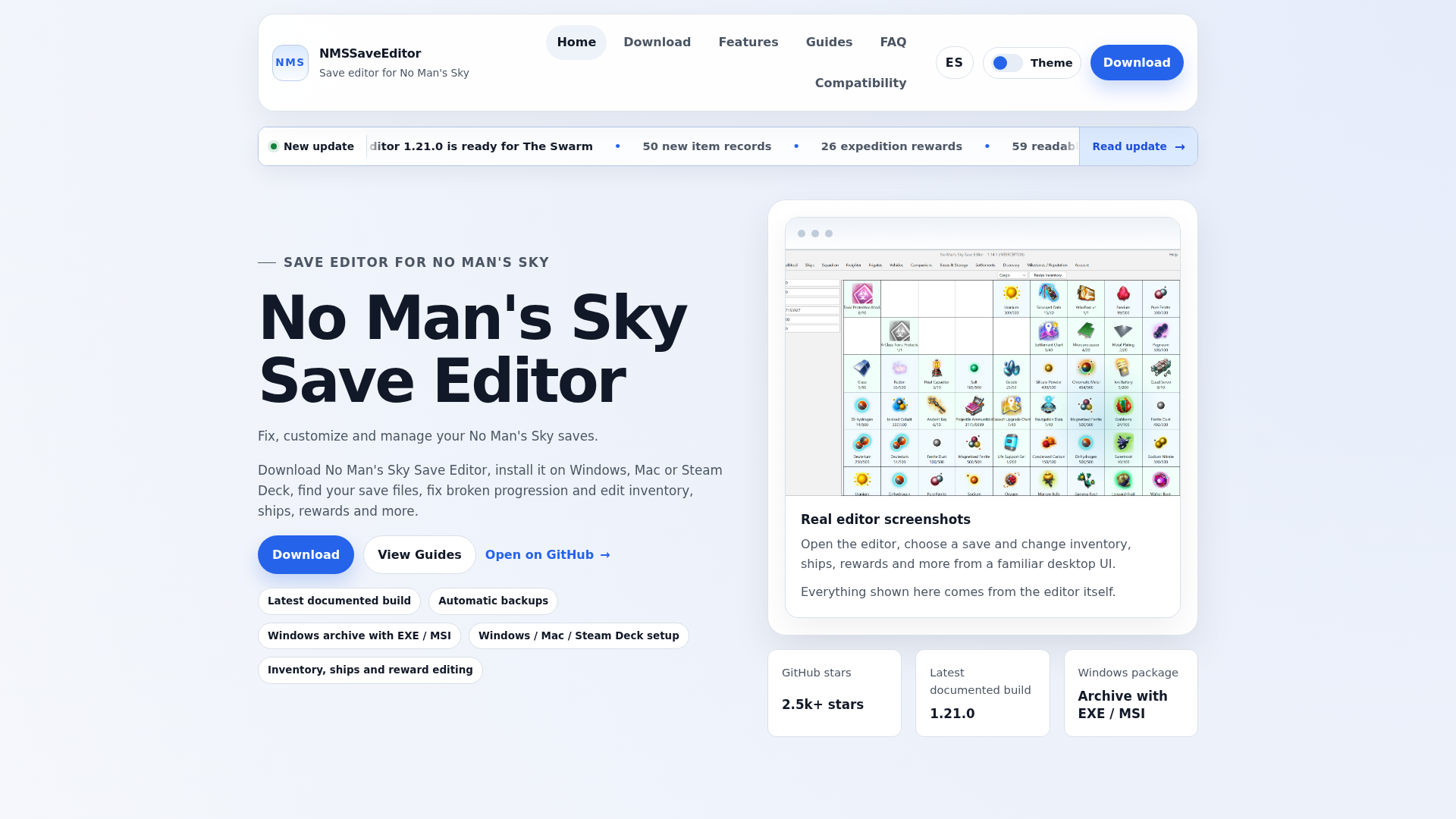Viewport: 1456px width, 819px height.
Task: Open the View Guides button
Action: point(419,555)
